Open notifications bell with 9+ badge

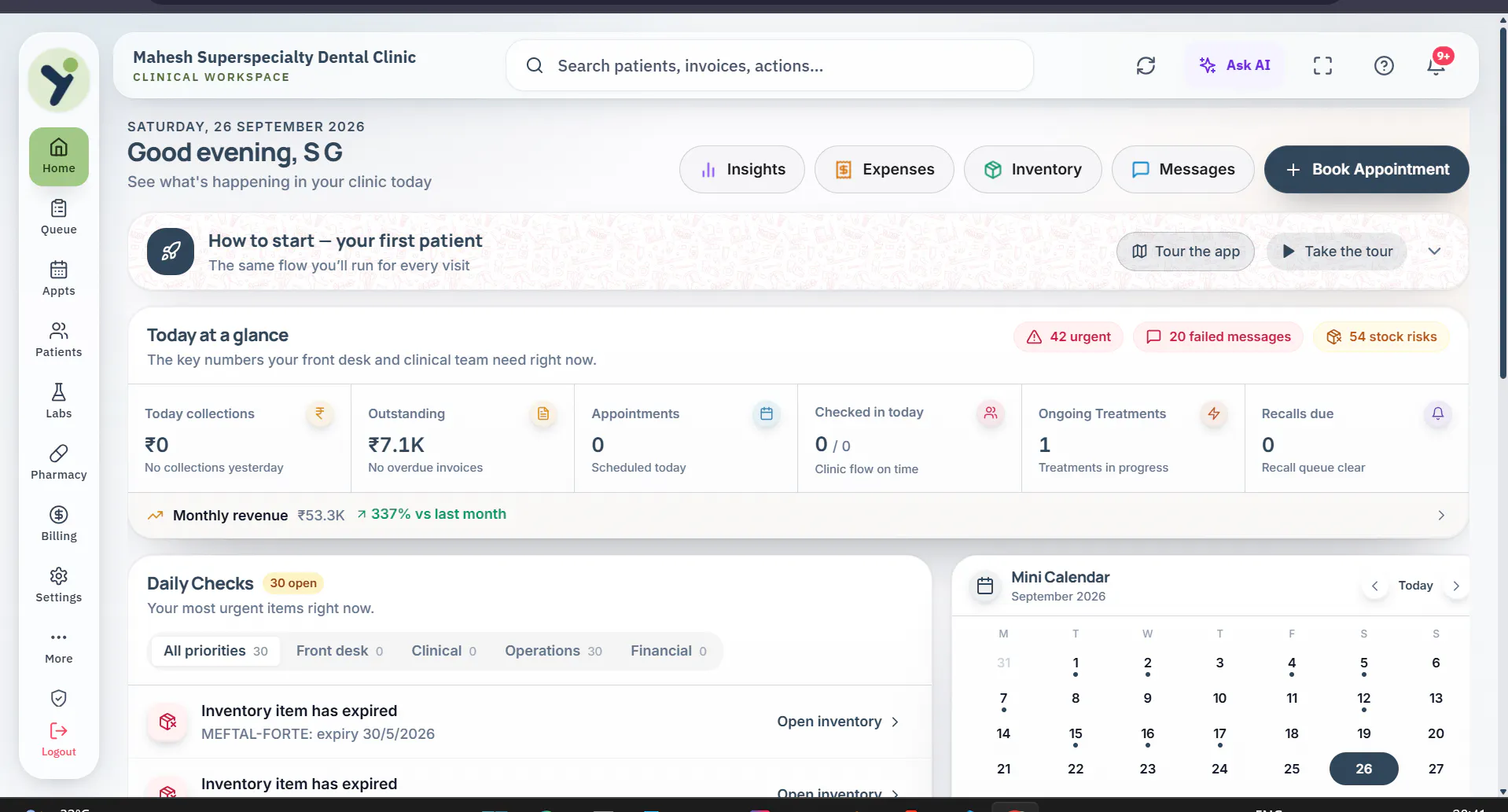[1436, 66]
